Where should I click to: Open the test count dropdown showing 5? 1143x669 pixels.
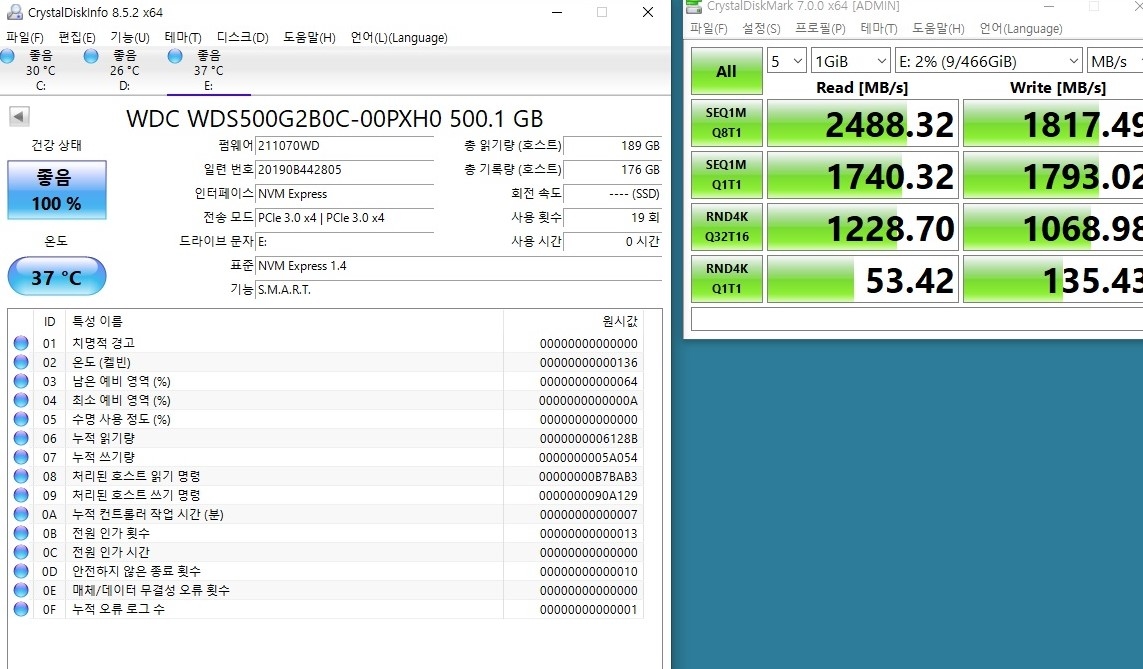pyautogui.click(x=787, y=61)
